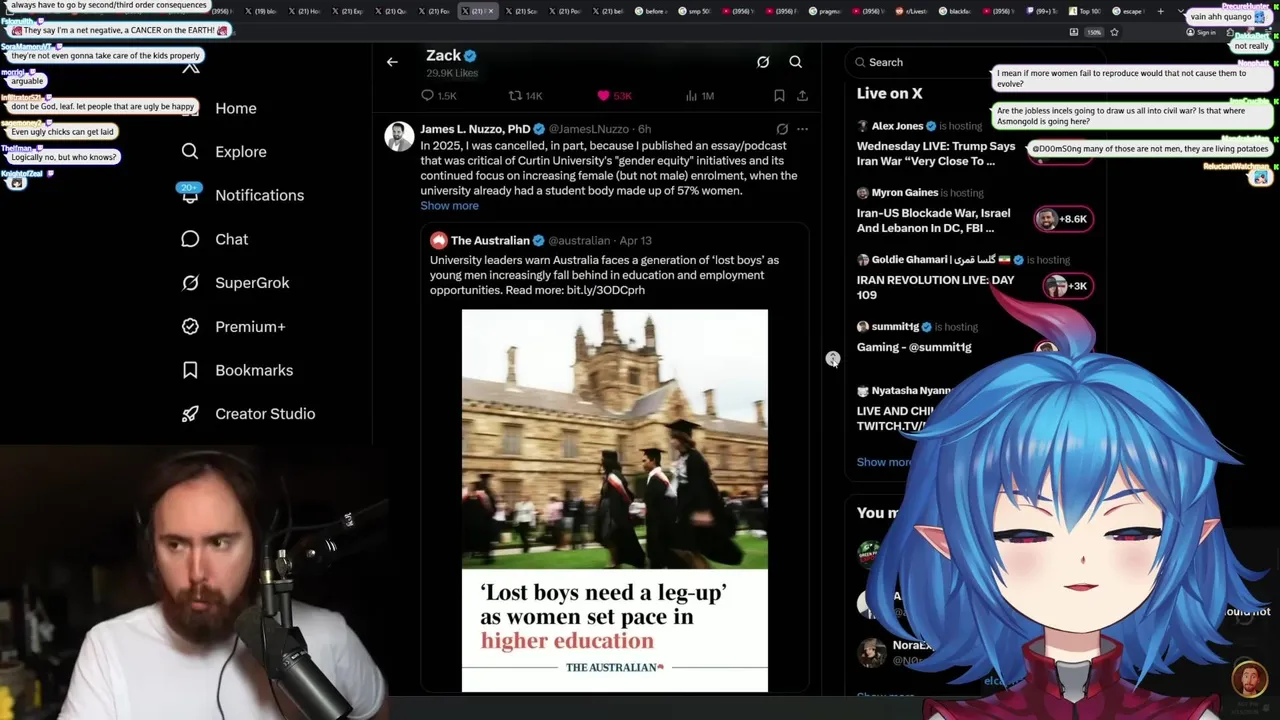Open Myron Gaines's Iran-US Blockade War broadcast
Viewport: 1280px width, 720px height.
pyautogui.click(x=934, y=220)
